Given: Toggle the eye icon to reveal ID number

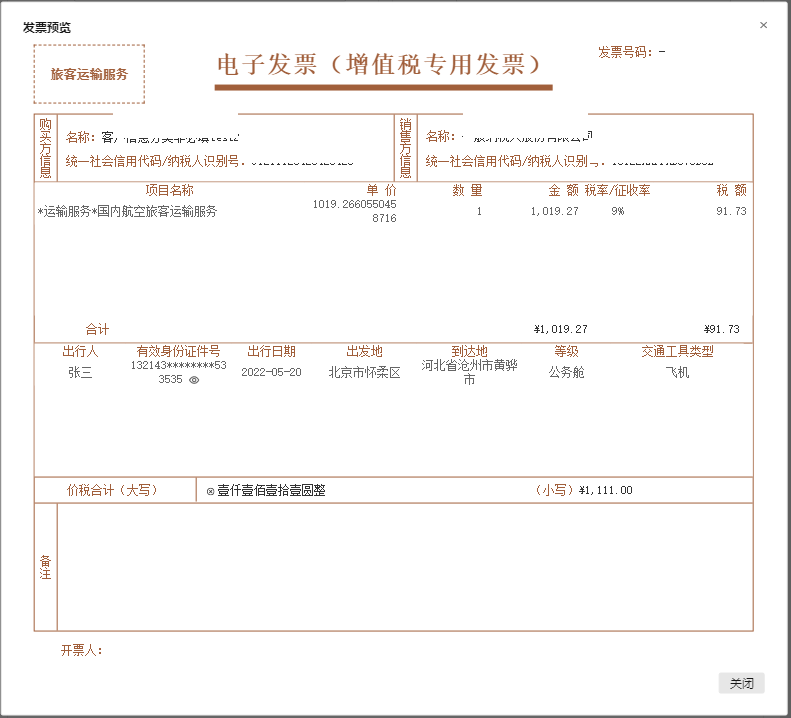Looking at the screenshot, I should click(x=194, y=380).
